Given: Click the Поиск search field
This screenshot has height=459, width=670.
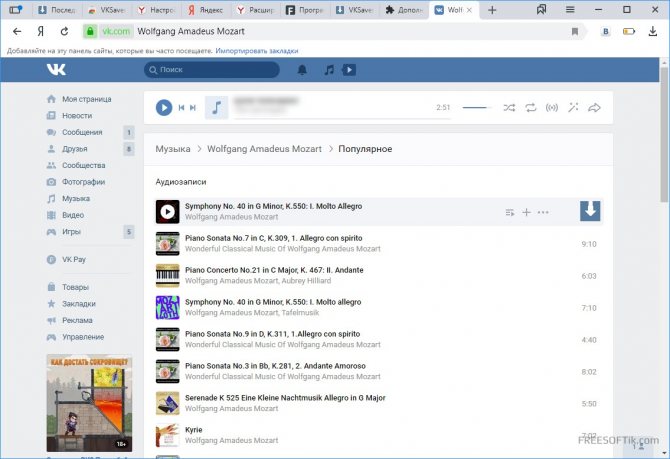Looking at the screenshot, I should click(x=212, y=70).
